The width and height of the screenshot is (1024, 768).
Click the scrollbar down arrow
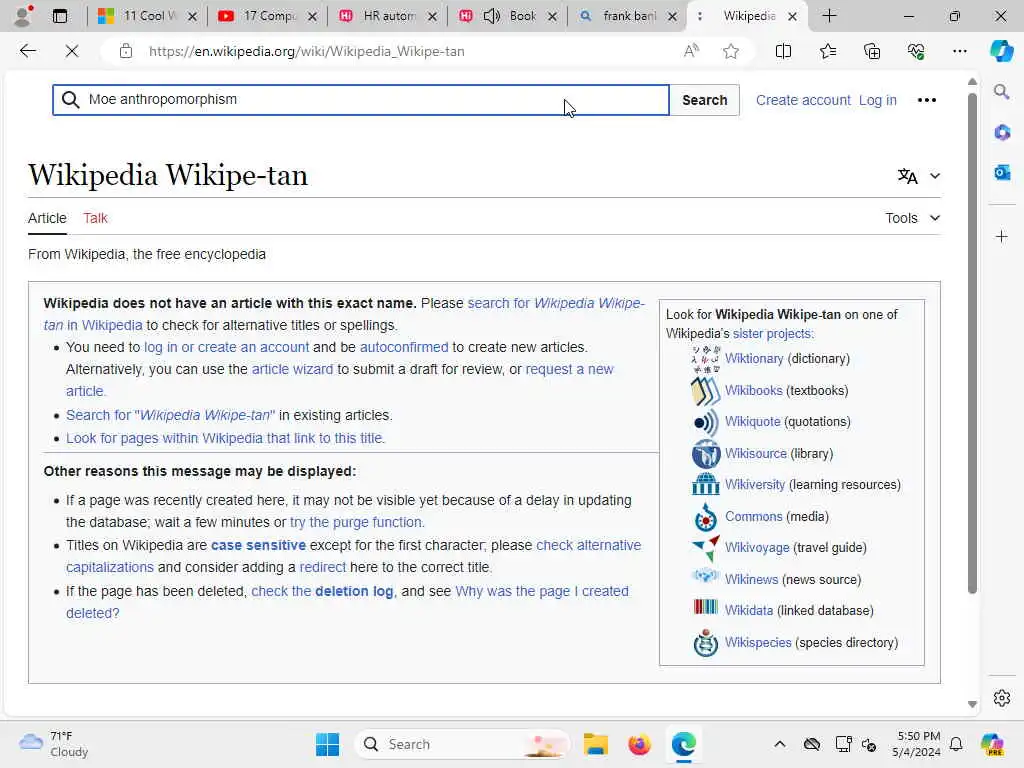tap(972, 704)
